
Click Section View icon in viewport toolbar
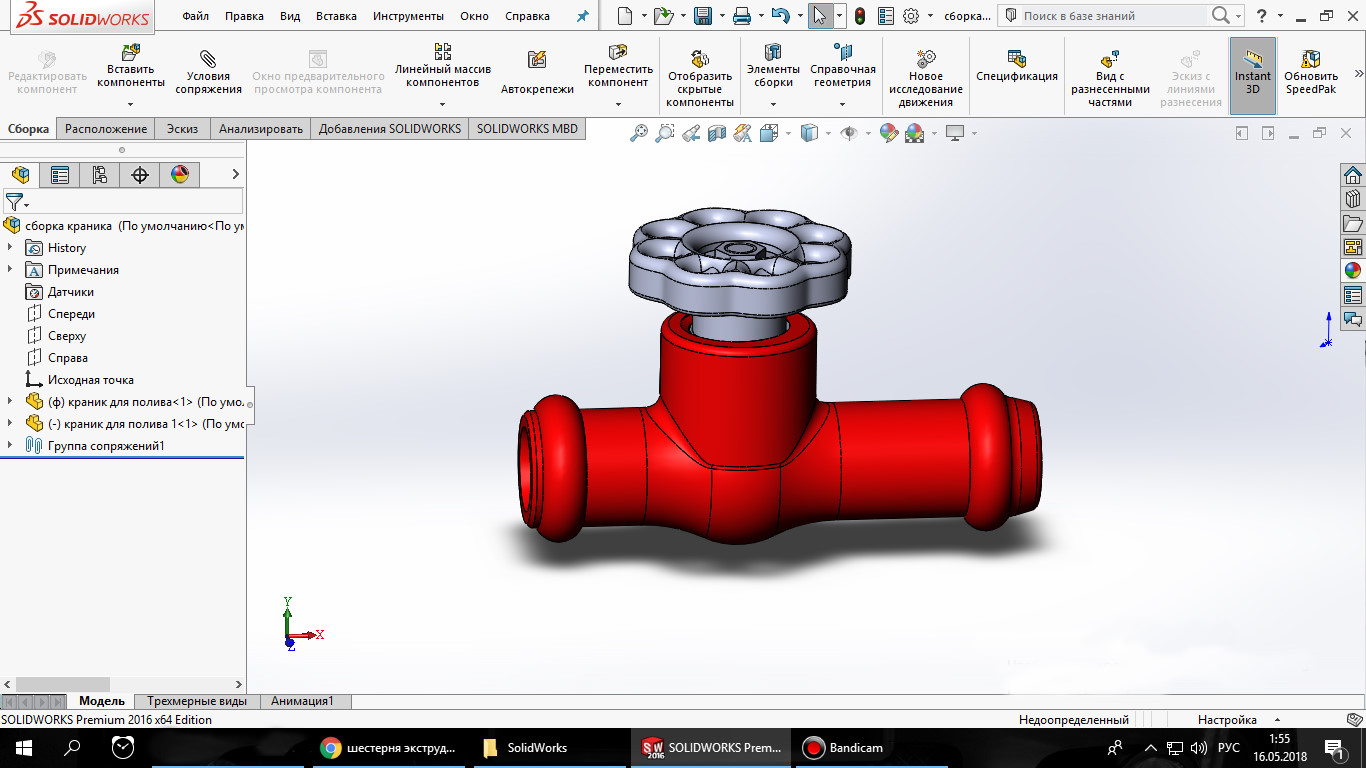716,133
